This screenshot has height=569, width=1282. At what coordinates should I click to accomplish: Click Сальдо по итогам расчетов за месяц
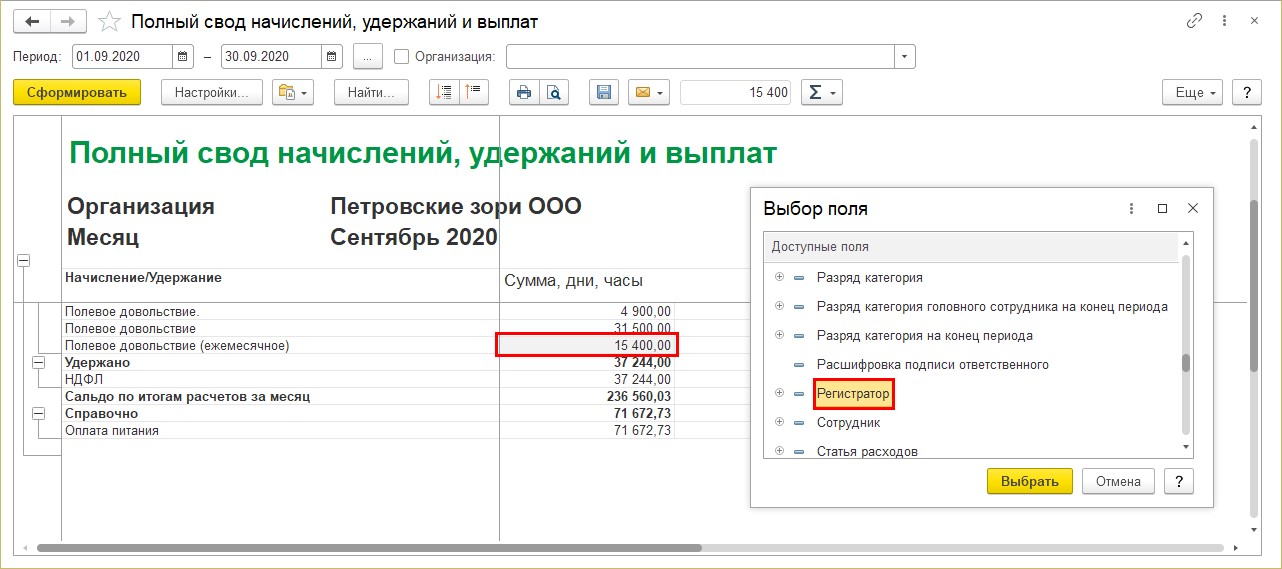(x=187, y=396)
